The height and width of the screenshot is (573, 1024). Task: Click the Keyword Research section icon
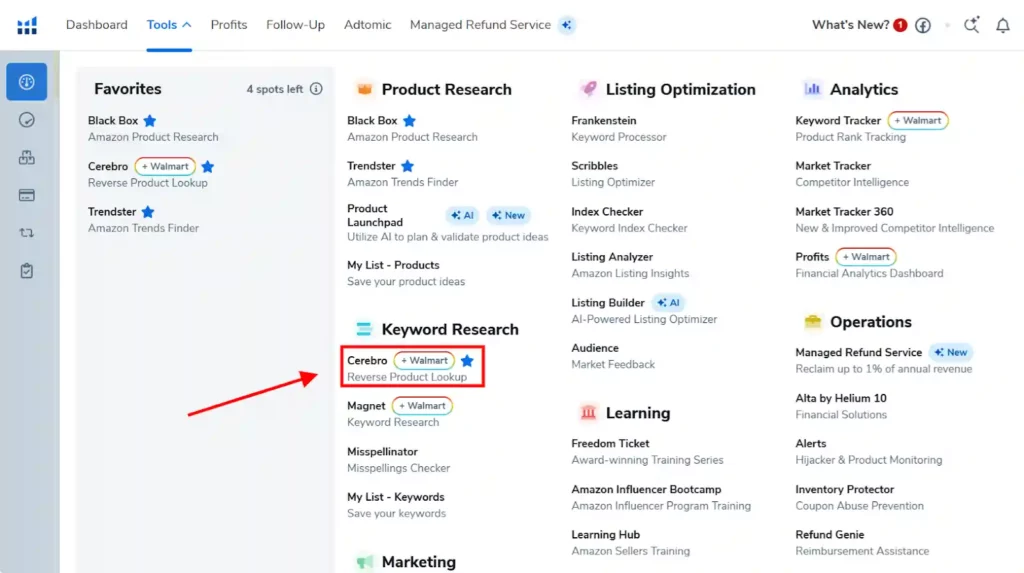click(x=364, y=329)
